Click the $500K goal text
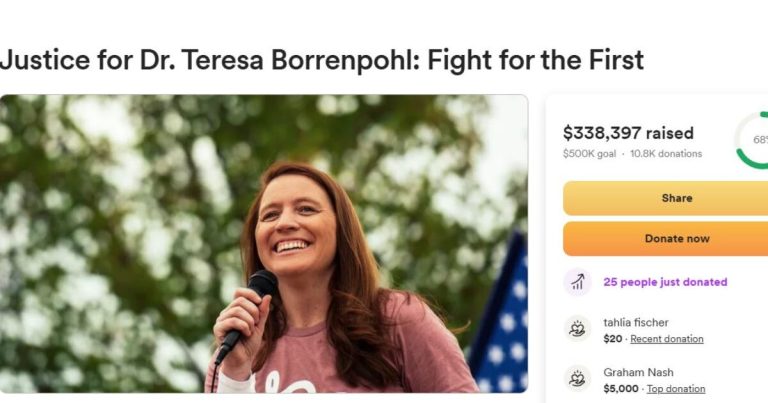Screen dimensions: 768x403 [x=589, y=154]
